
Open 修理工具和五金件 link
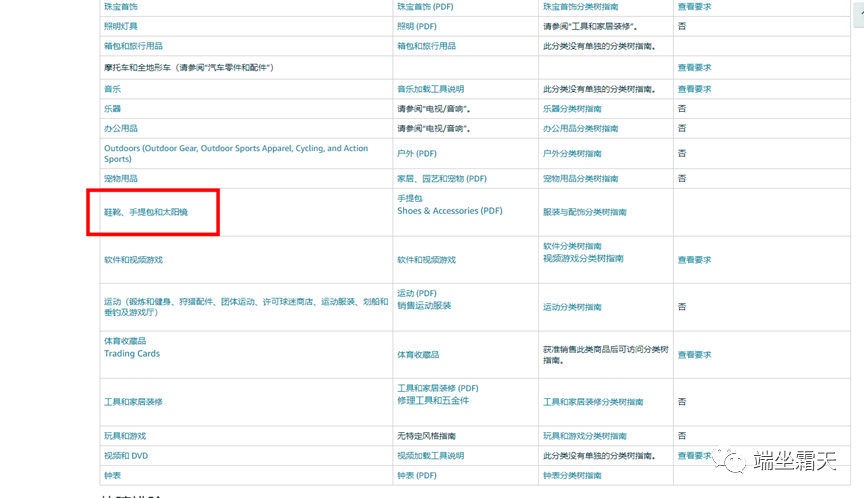[x=433, y=400]
